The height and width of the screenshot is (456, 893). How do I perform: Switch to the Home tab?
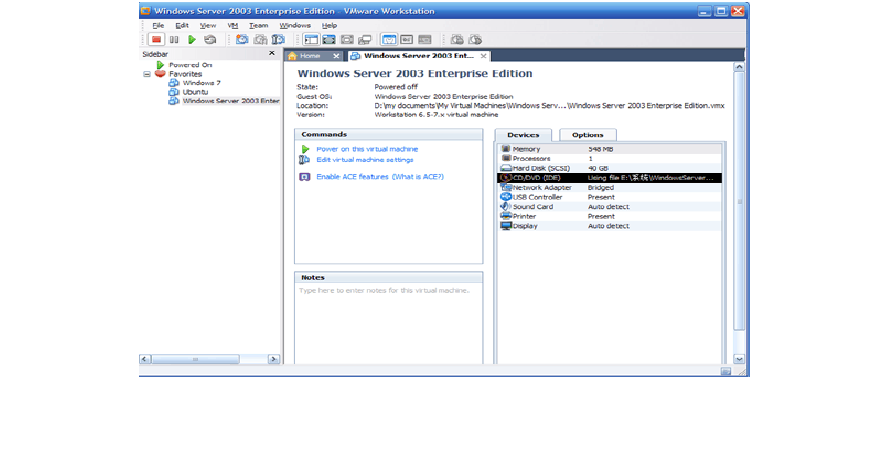309,56
